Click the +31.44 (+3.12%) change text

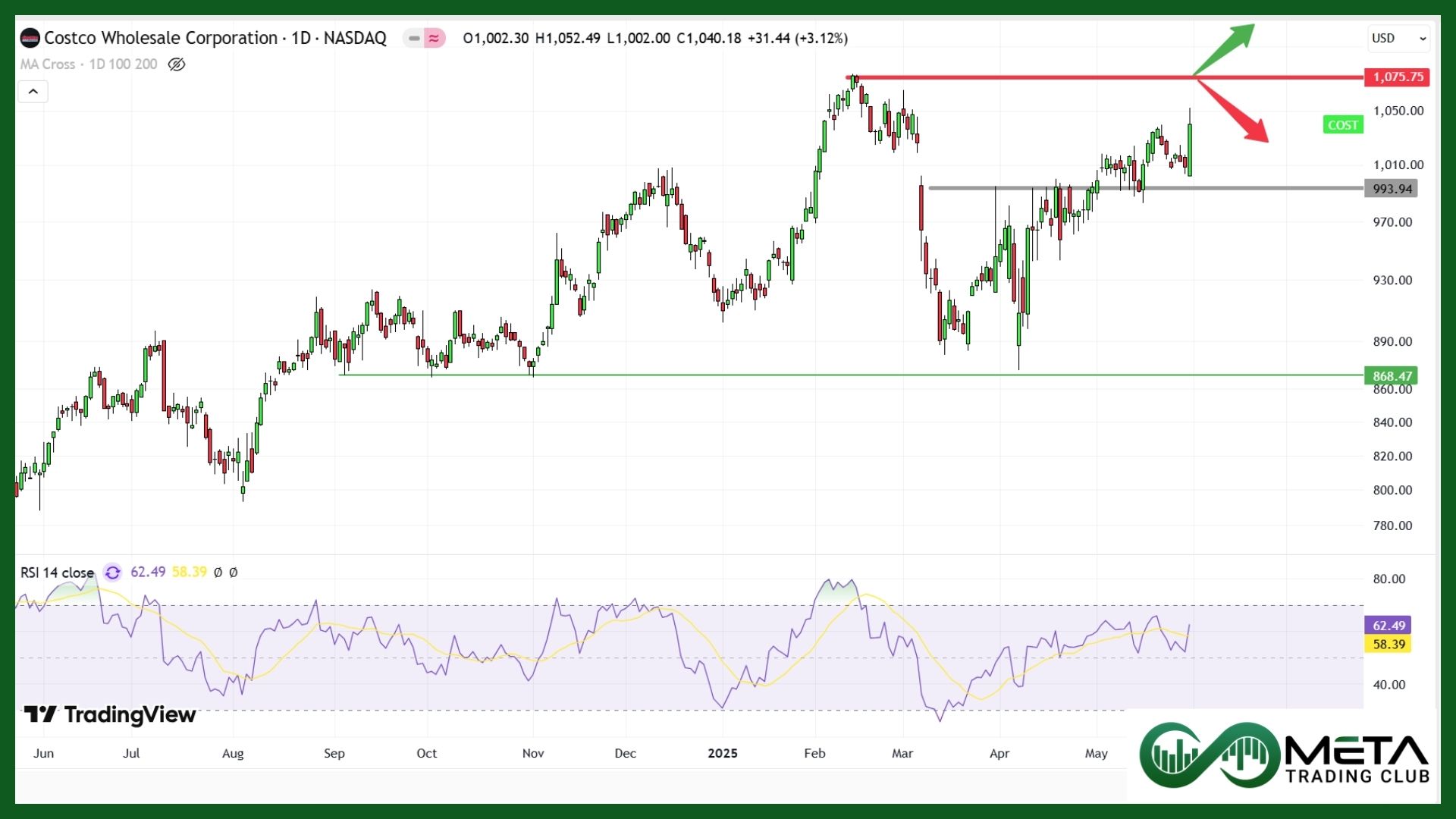click(798, 38)
